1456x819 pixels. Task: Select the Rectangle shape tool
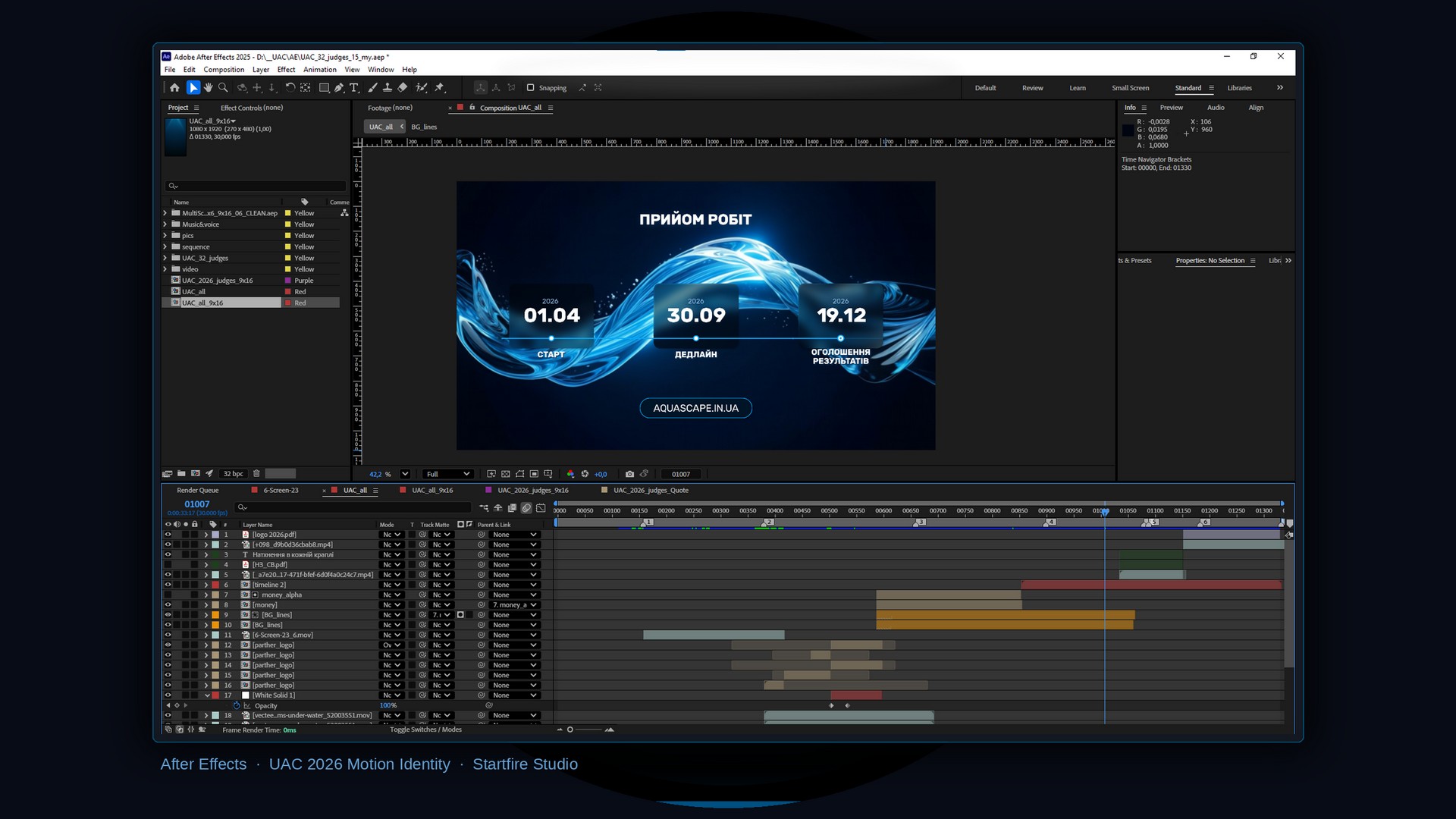[x=324, y=88]
